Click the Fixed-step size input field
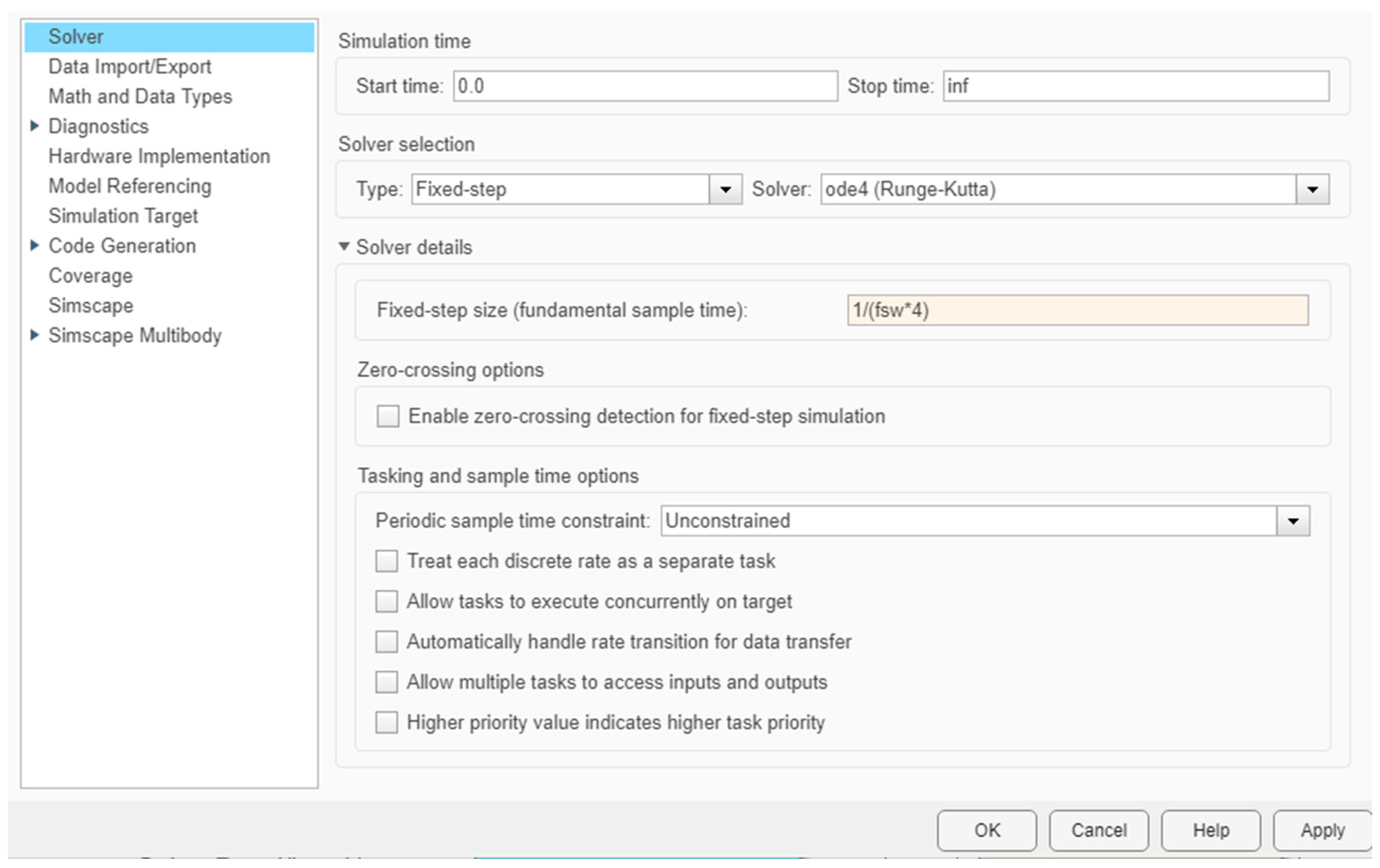Image resolution: width=1380 pixels, height=868 pixels. 1077,311
